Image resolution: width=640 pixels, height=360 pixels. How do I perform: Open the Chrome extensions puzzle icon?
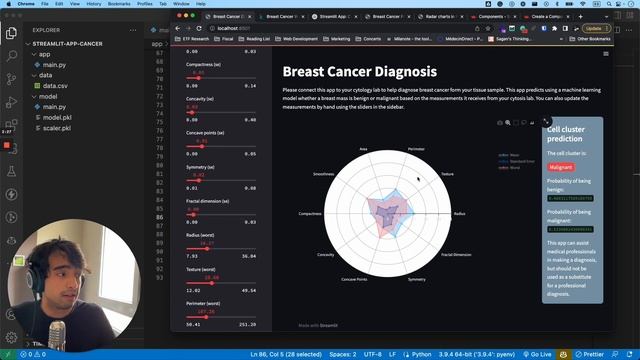click(x=554, y=29)
